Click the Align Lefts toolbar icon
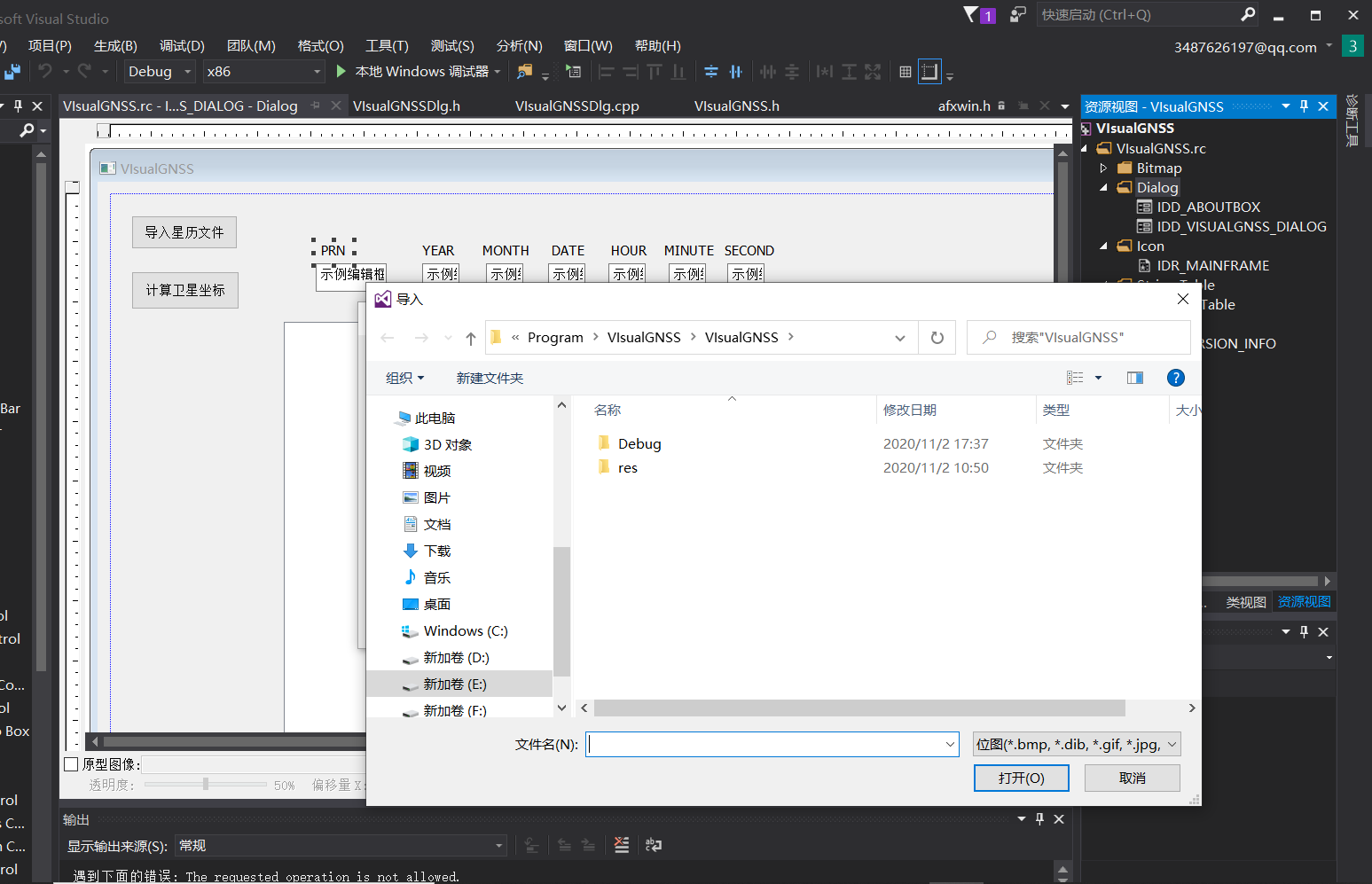Image resolution: width=1372 pixels, height=884 pixels. (606, 72)
